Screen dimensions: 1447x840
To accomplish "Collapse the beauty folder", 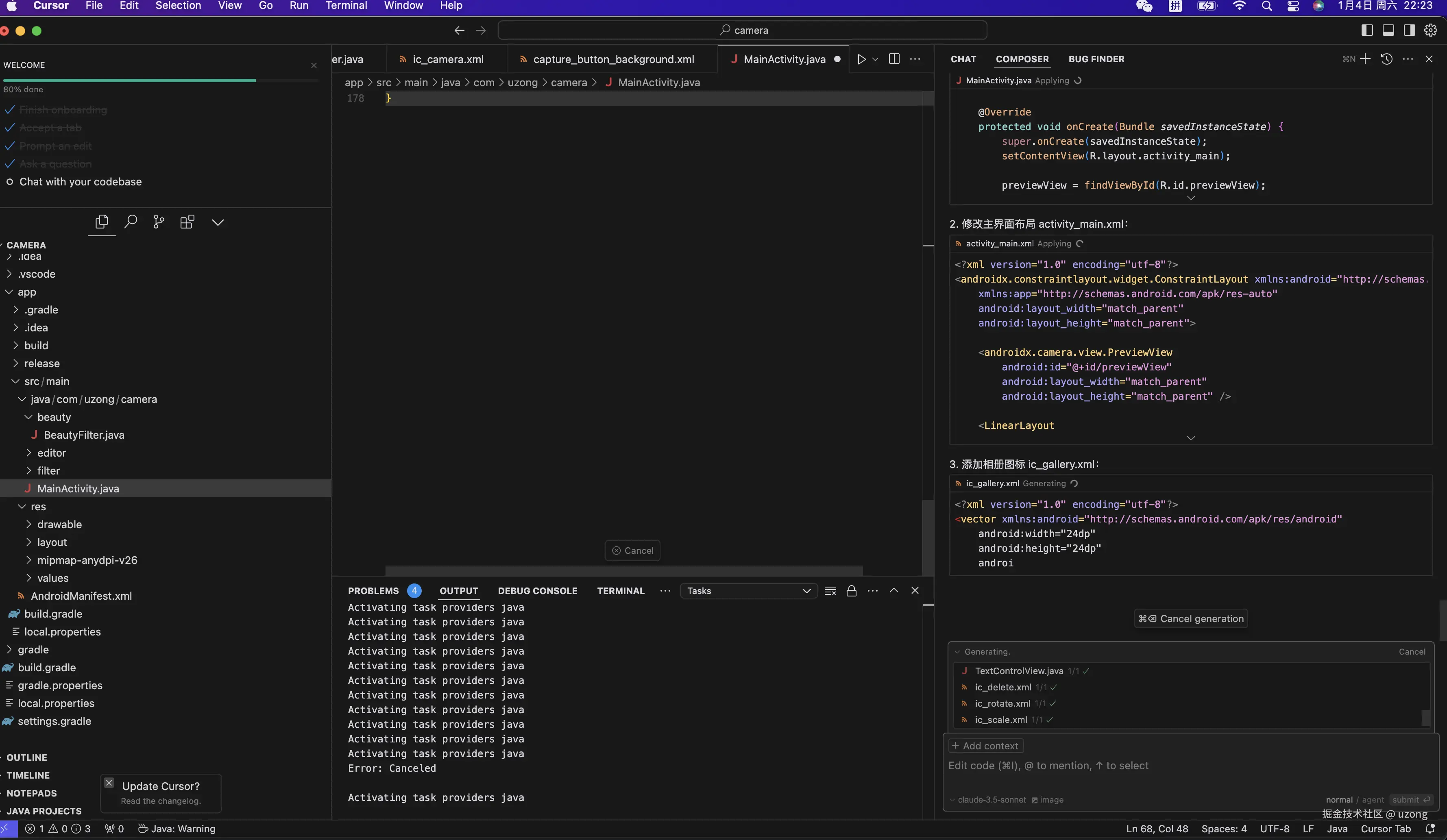I will coord(54,417).
